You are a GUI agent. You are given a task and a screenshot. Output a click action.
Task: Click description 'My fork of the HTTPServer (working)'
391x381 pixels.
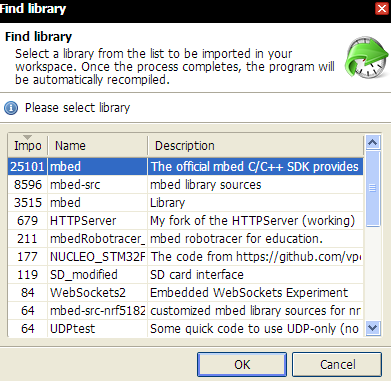[252, 221]
